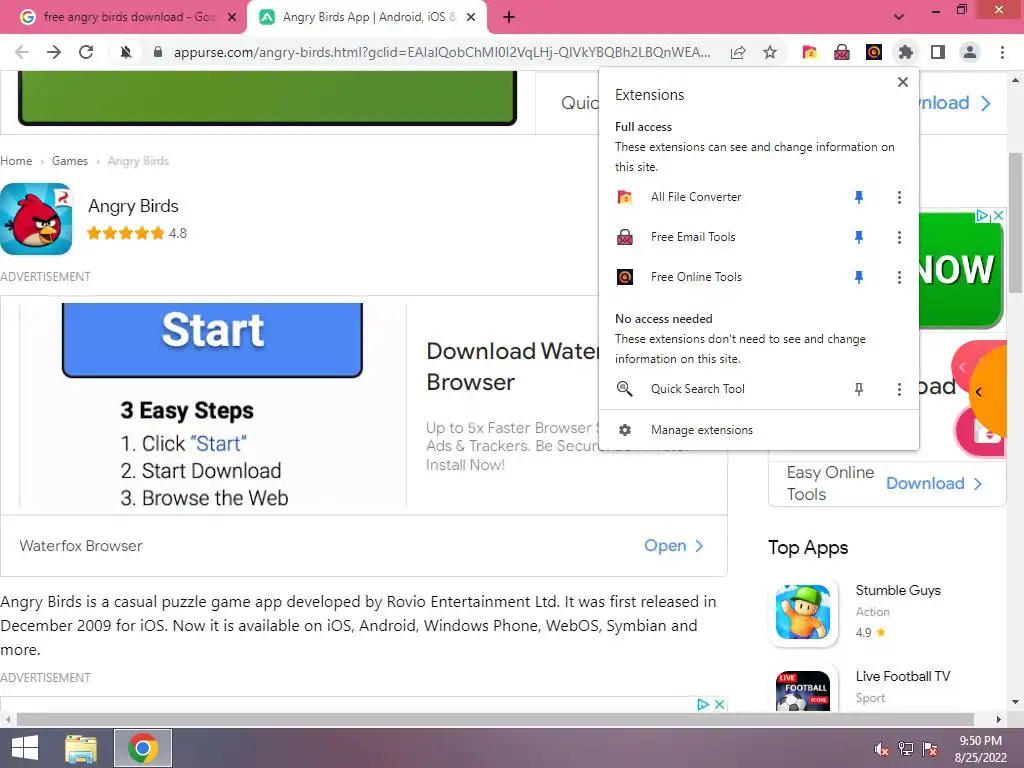Open the taskbar clock and date
Screen dimensions: 1024x768
[x=980, y=749]
